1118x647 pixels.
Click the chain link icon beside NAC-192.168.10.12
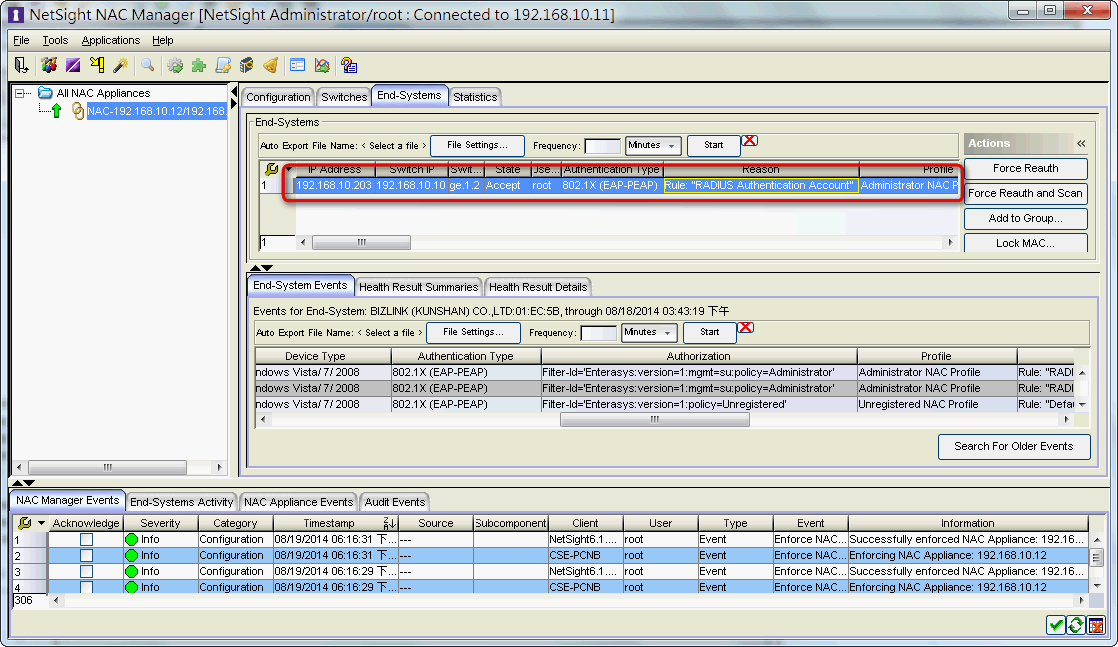(x=78, y=111)
